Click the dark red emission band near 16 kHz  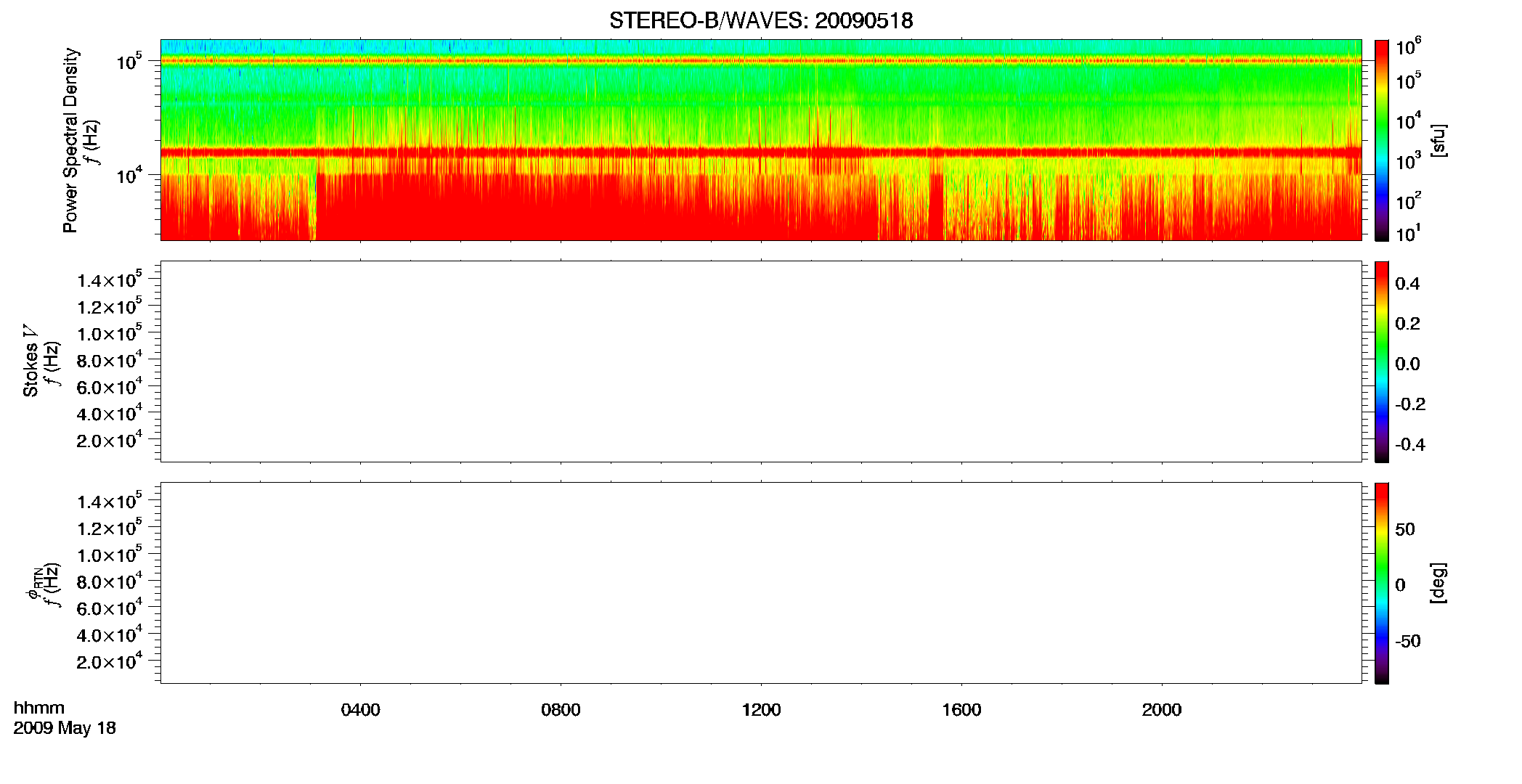coord(761,152)
